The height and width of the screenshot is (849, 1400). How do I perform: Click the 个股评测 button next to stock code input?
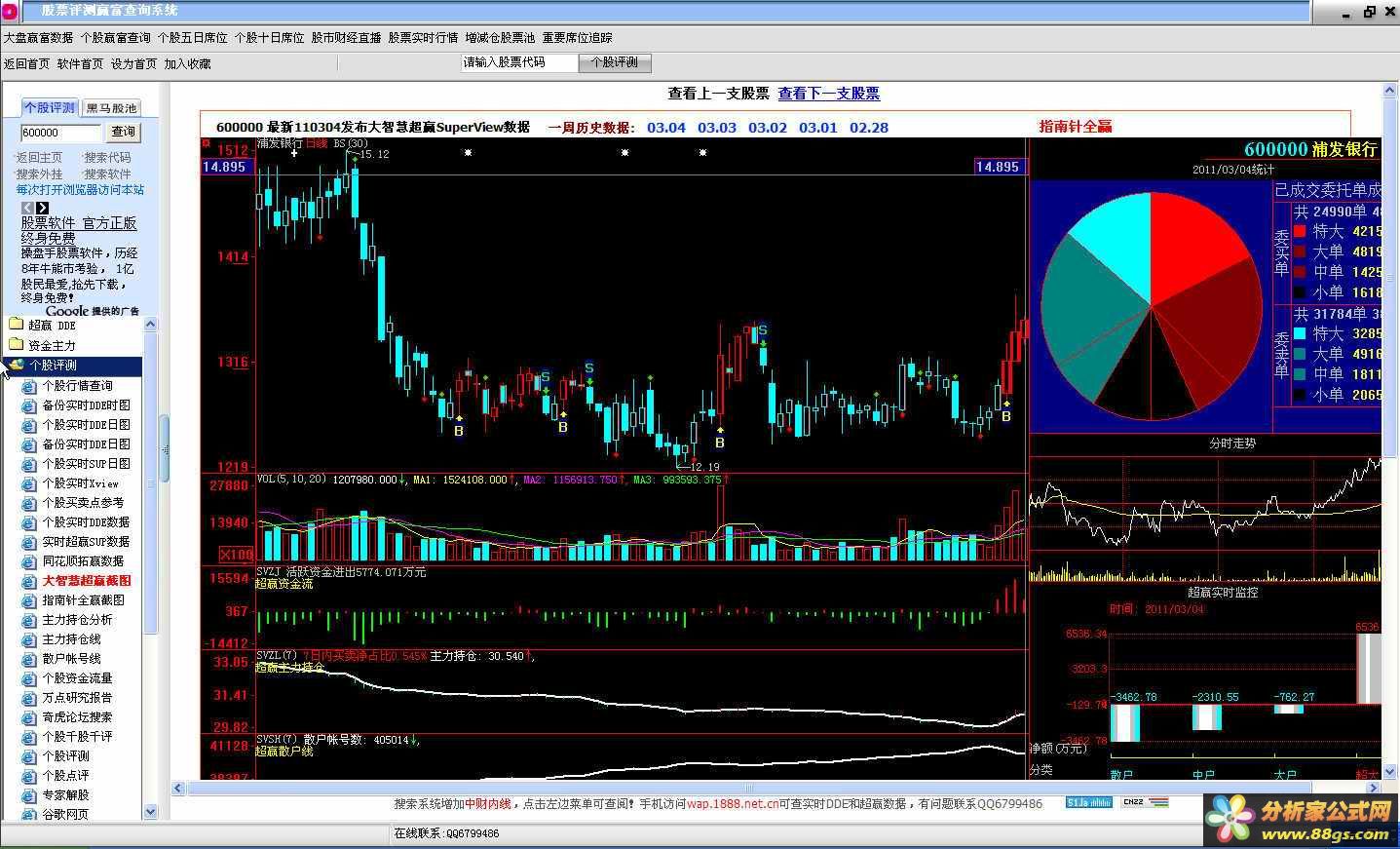click(615, 62)
